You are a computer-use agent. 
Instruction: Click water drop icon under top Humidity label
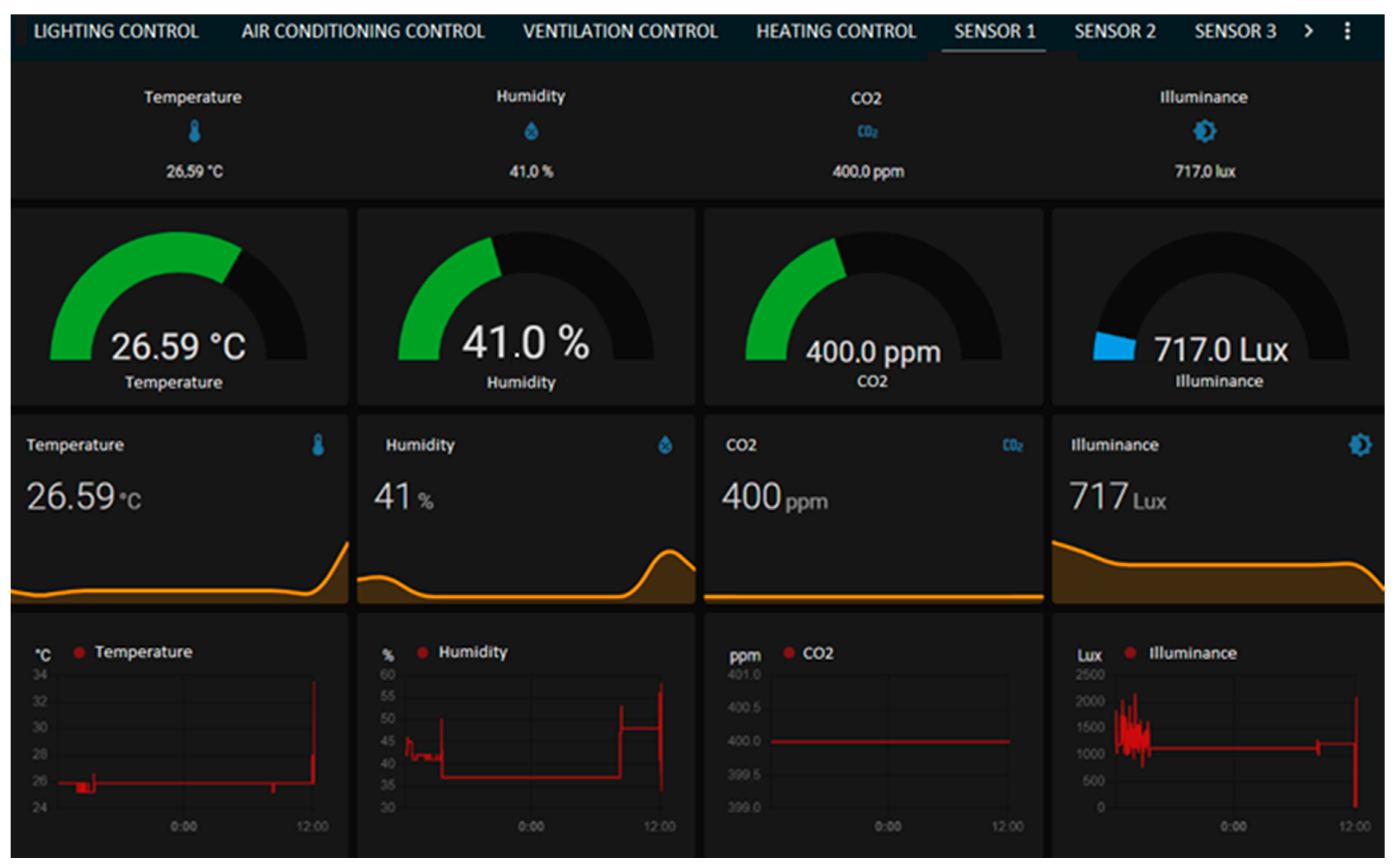coord(531,132)
